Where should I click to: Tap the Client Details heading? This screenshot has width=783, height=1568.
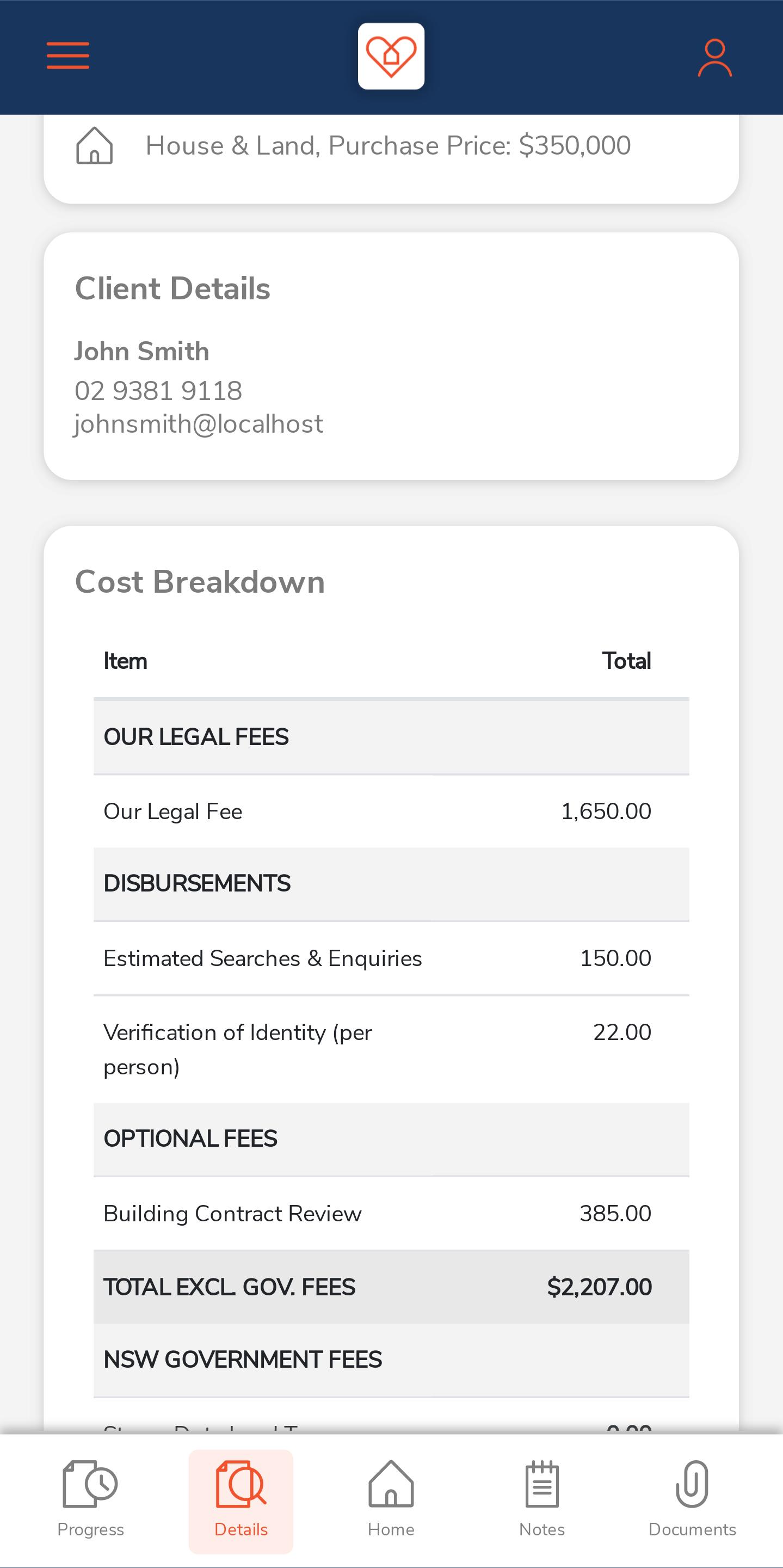click(x=172, y=288)
